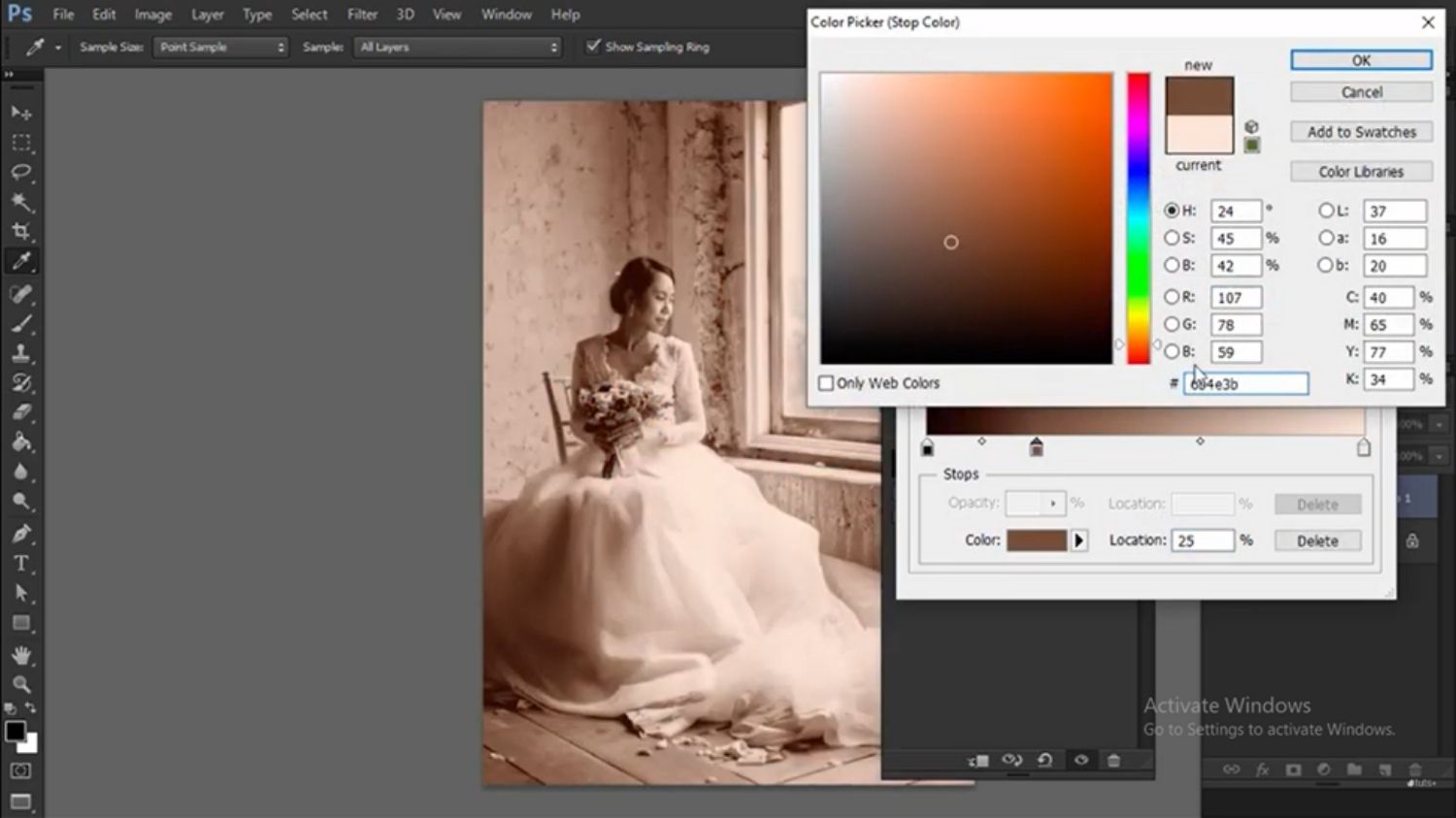Select the G green radio button

pyautogui.click(x=1172, y=324)
